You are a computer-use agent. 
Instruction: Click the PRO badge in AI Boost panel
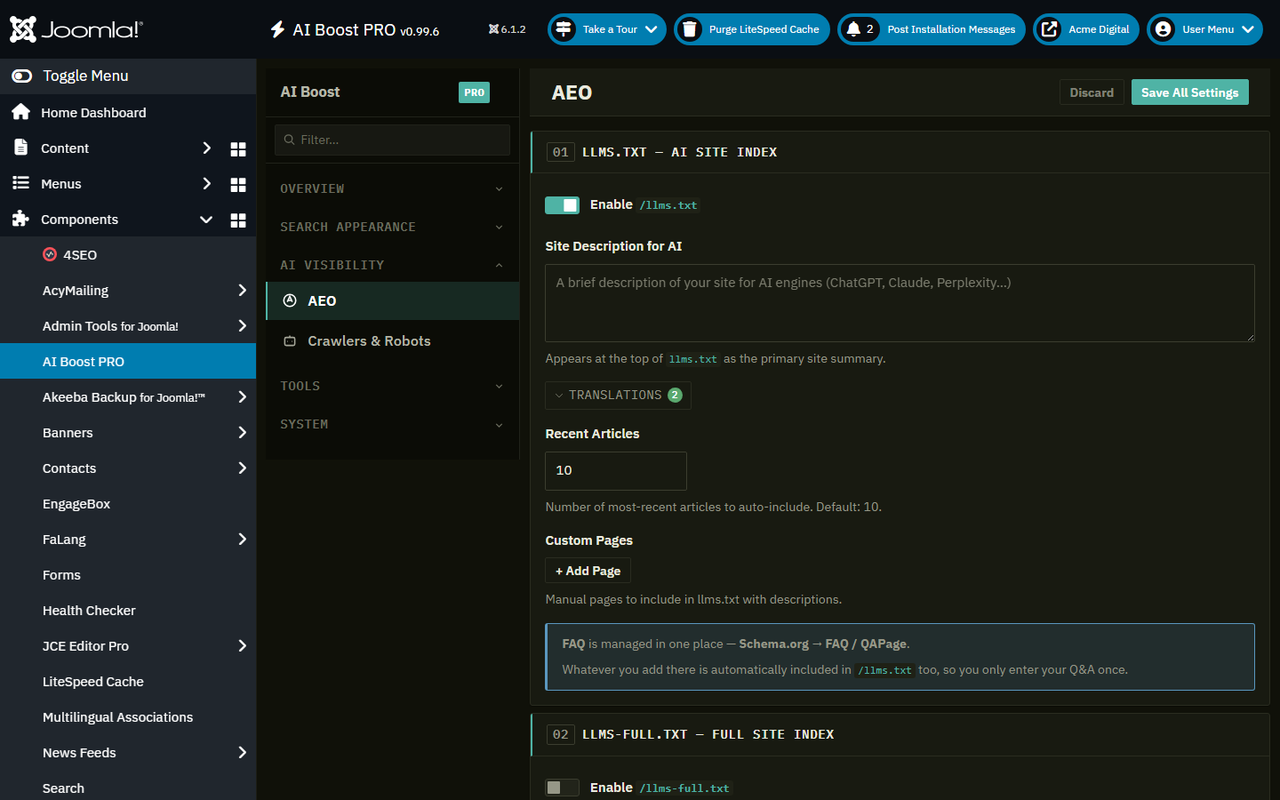pos(474,92)
